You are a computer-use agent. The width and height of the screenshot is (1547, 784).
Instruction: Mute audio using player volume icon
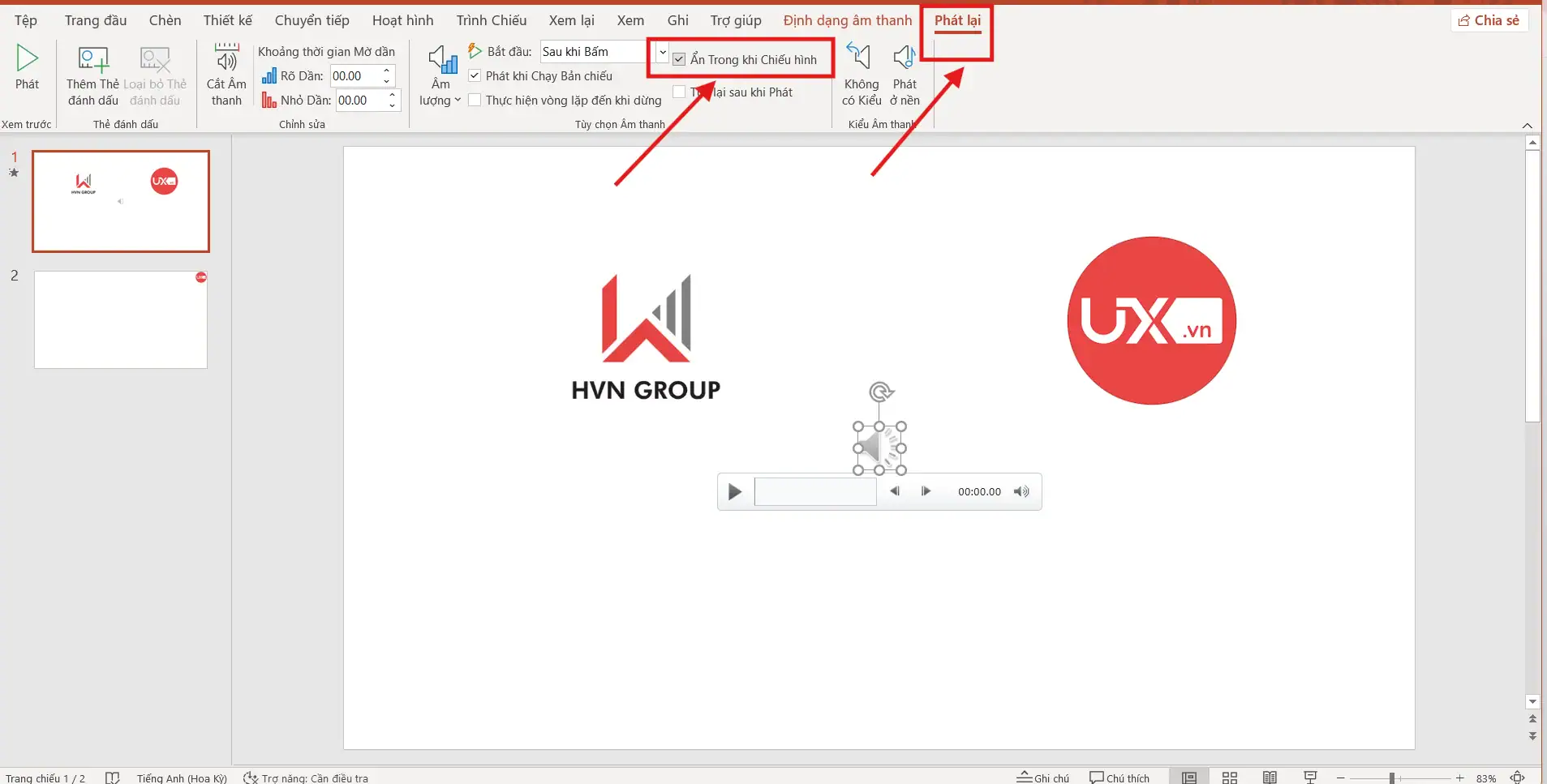point(1021,491)
